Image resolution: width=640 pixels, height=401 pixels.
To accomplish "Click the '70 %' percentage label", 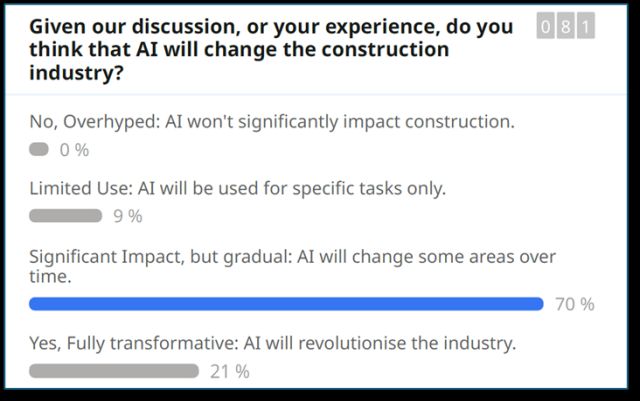I will coord(575,304).
